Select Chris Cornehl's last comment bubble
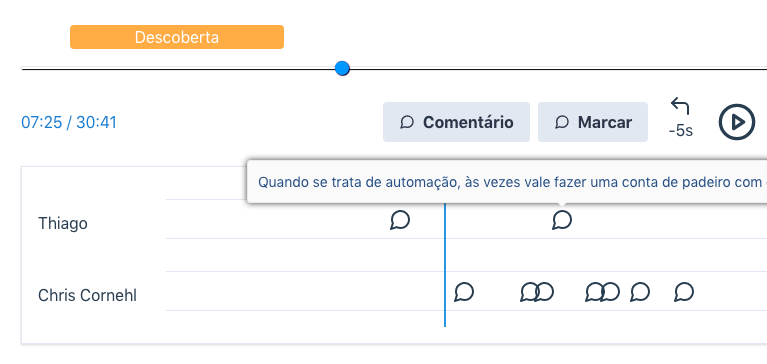767x364 pixels. 684,292
